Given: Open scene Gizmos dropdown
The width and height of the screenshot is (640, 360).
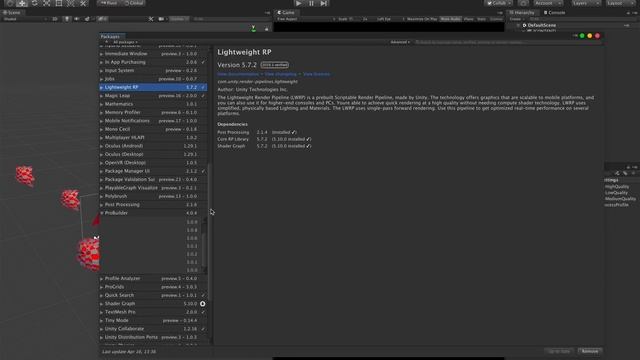Looking at the screenshot, I should click(179, 19).
